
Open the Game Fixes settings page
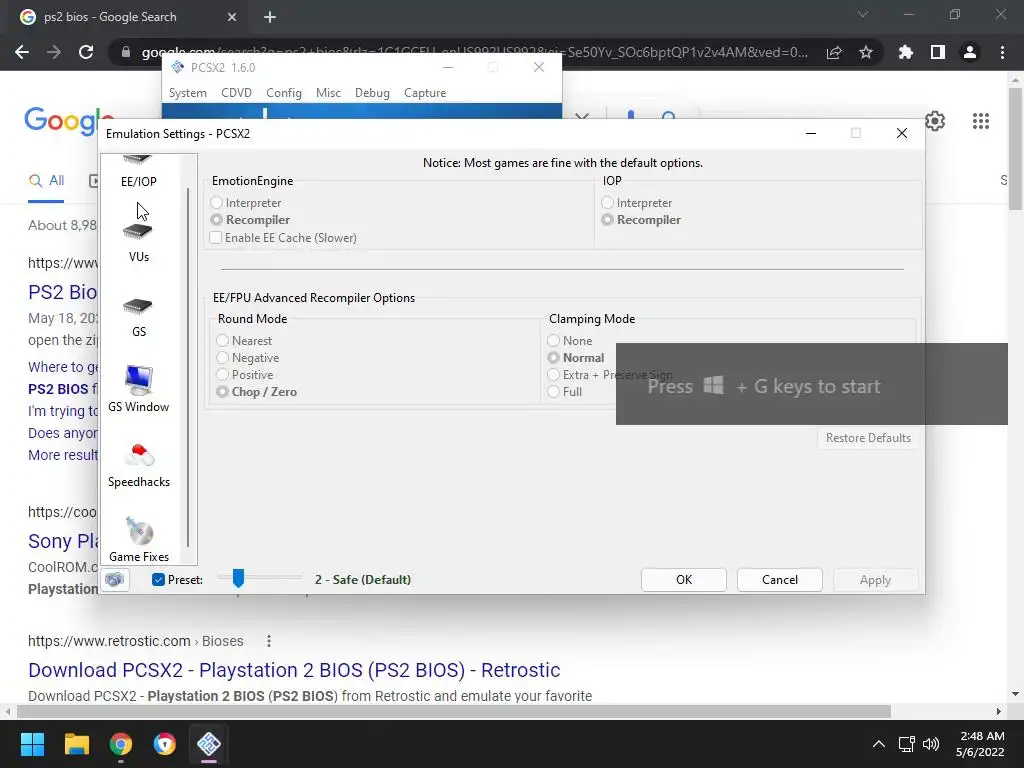[x=138, y=539]
